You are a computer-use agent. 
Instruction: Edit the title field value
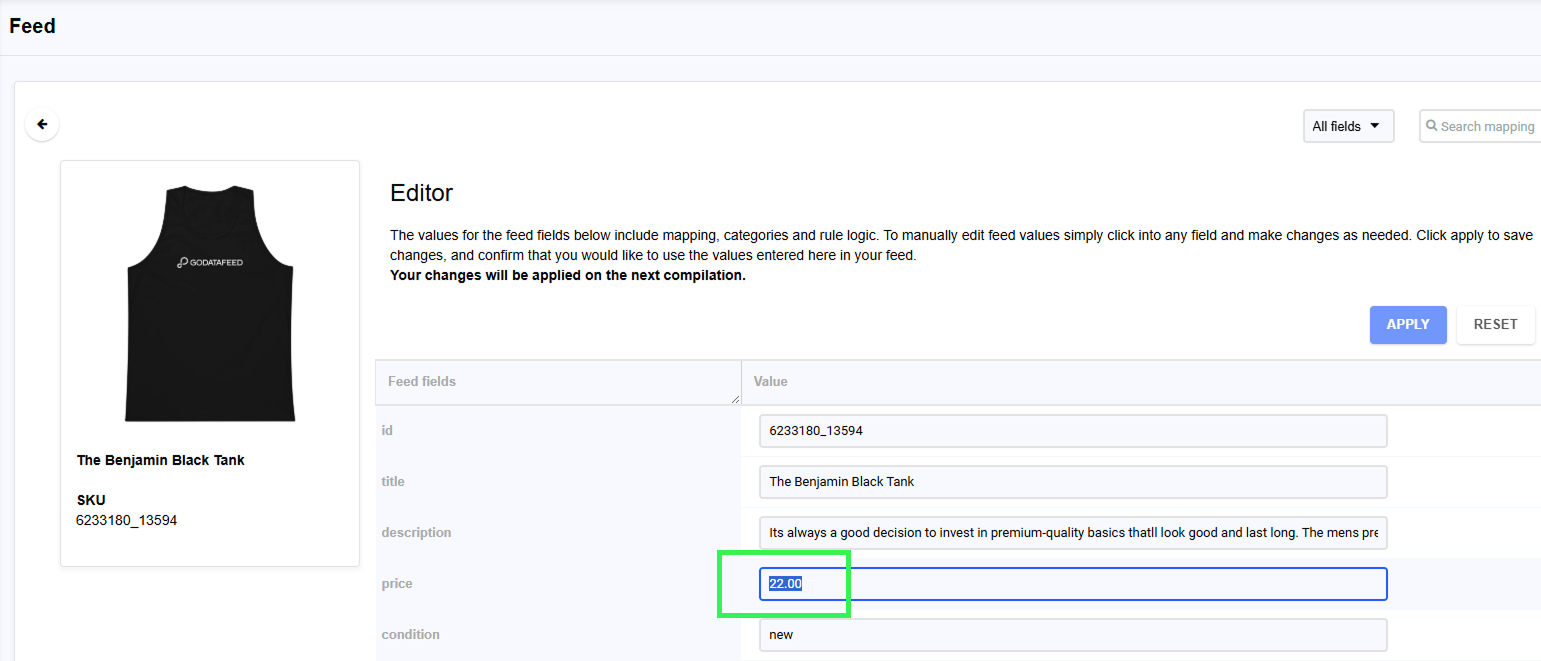[x=1072, y=482]
